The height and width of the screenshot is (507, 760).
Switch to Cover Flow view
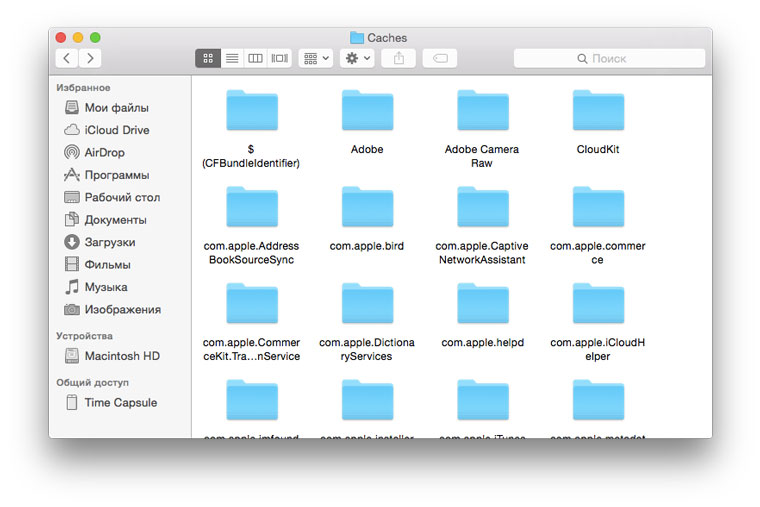(x=280, y=59)
